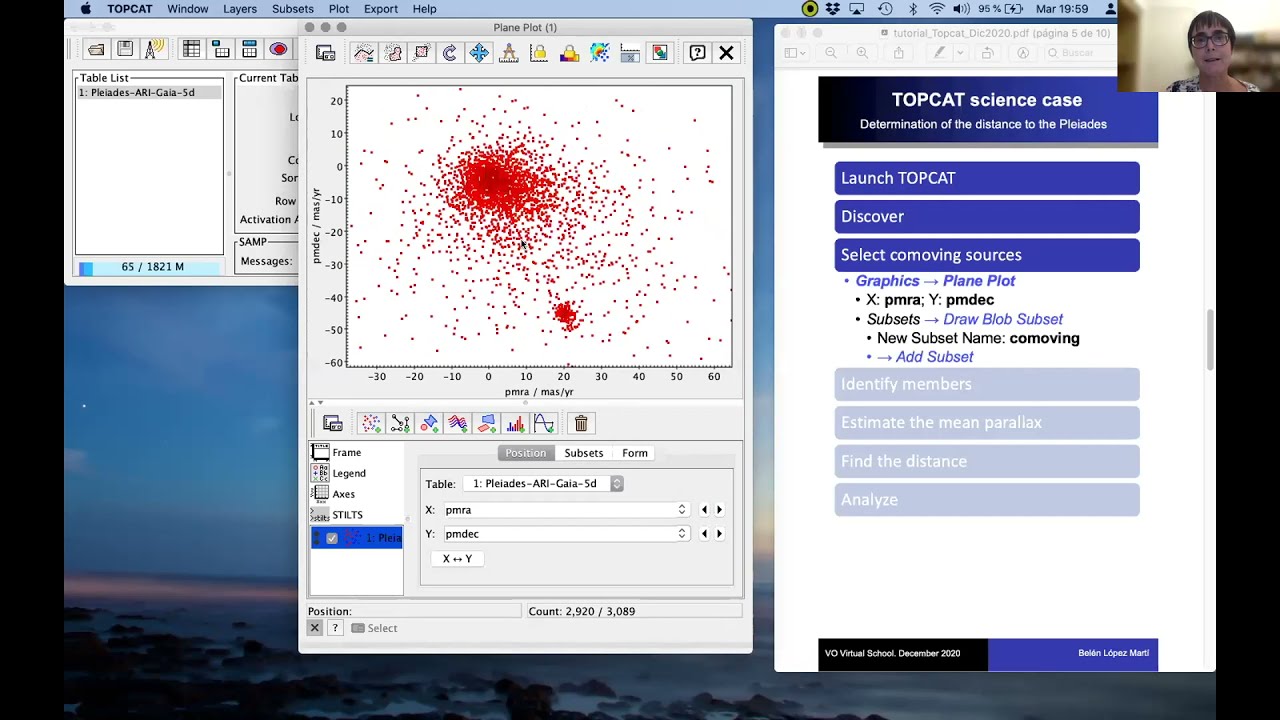Select the STILTS control entry
This screenshot has width=1280, height=720.
tap(356, 515)
